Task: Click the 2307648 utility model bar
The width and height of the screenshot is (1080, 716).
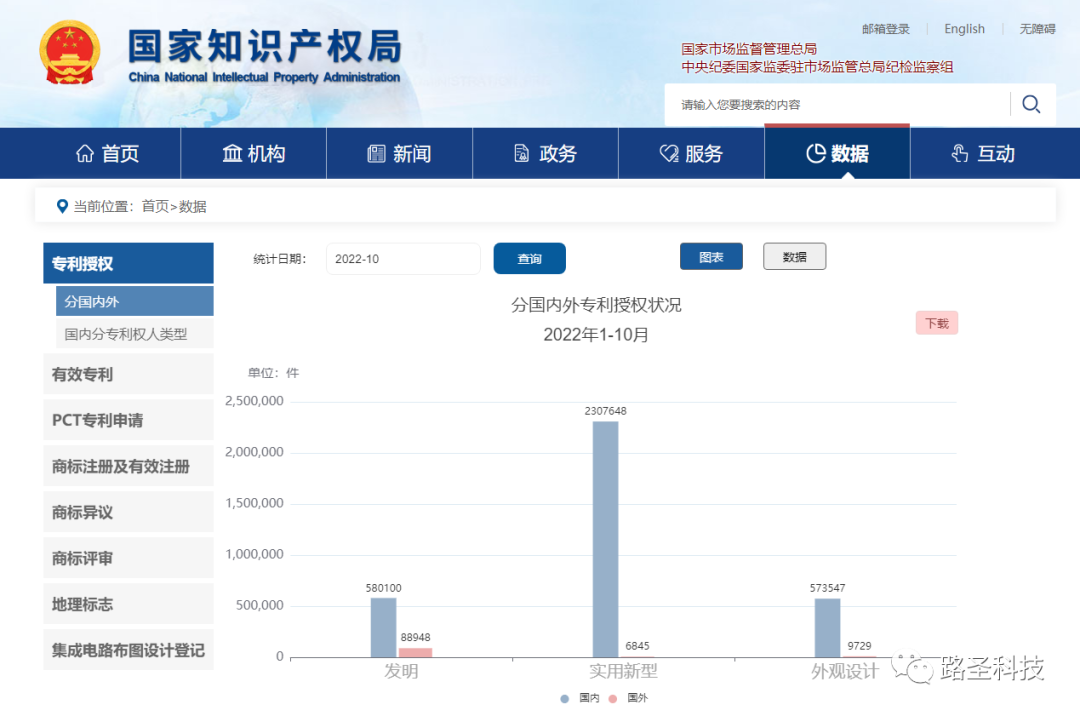Action: (605, 538)
